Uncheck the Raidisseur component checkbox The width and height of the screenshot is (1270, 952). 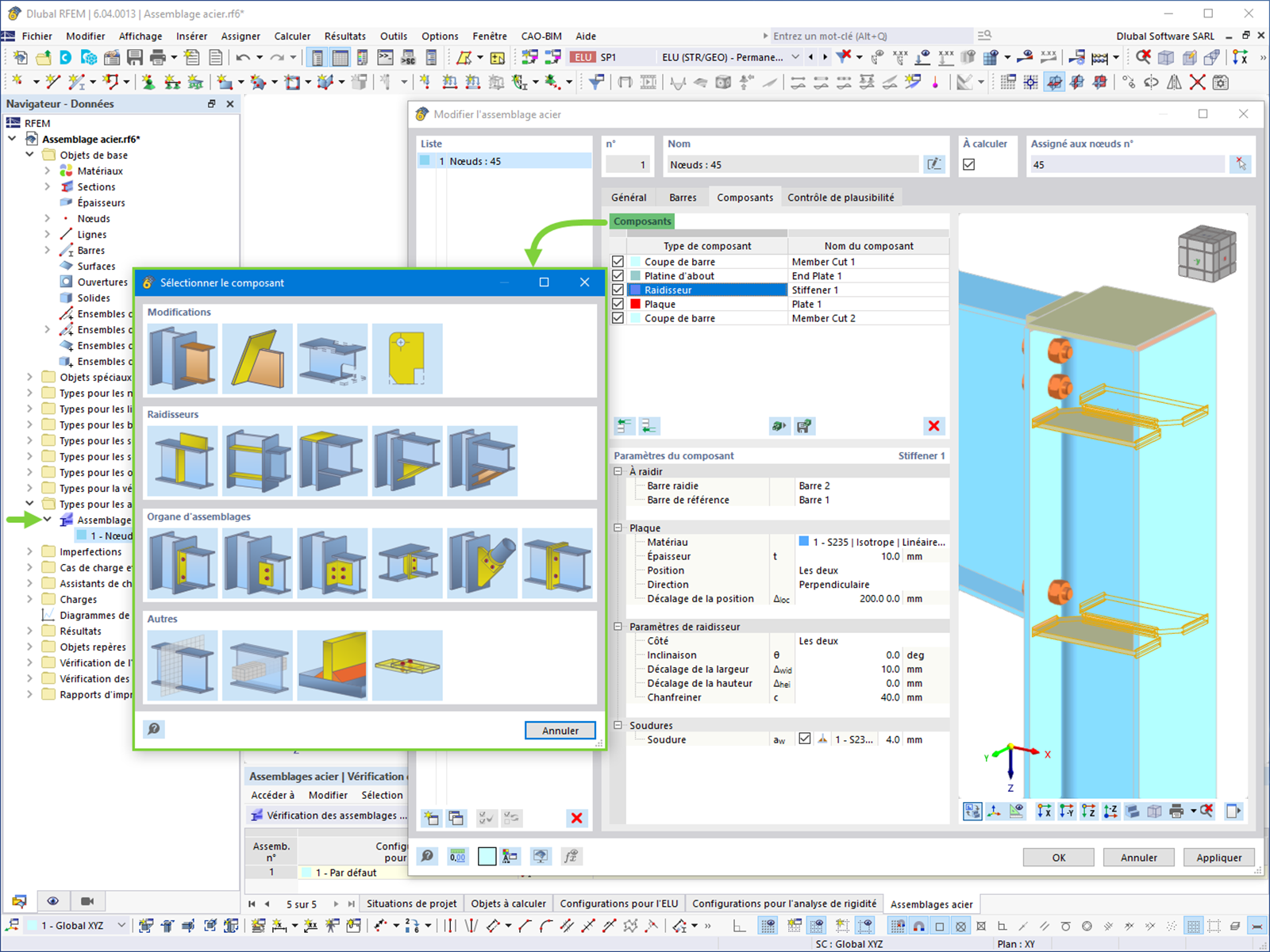click(618, 290)
